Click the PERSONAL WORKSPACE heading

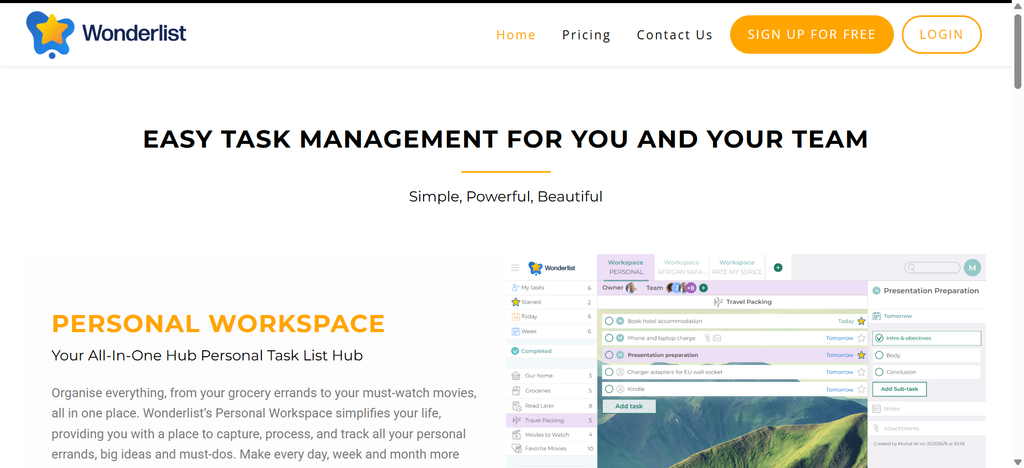point(218,324)
